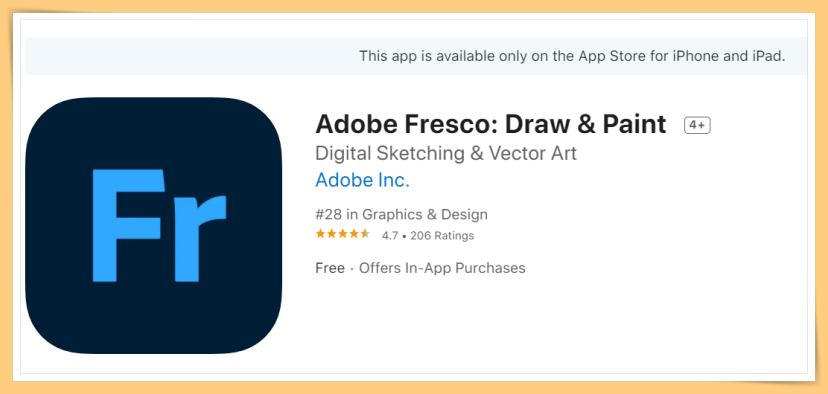
Task: Click the half-filled fifth rating star
Action: point(365,234)
